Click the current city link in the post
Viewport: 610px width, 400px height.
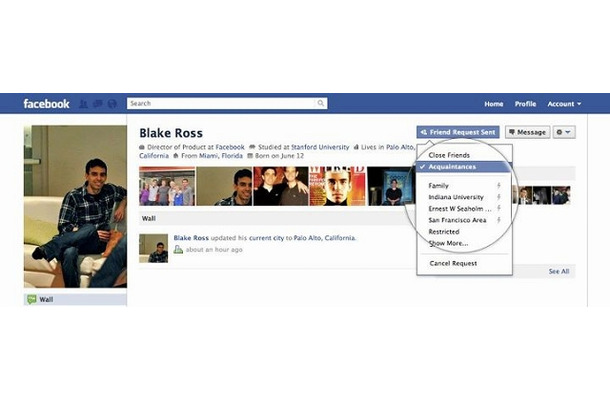(x=266, y=238)
